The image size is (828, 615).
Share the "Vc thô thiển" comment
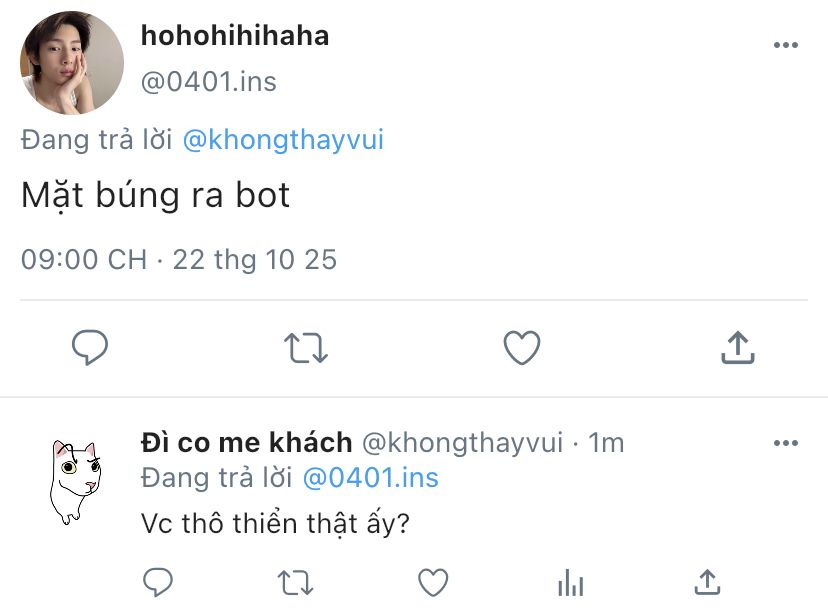[707, 581]
